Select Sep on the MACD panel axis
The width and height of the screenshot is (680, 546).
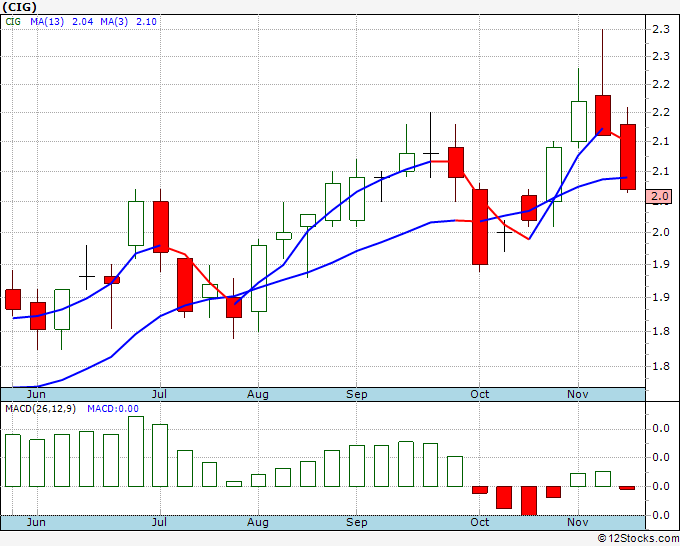click(356, 522)
